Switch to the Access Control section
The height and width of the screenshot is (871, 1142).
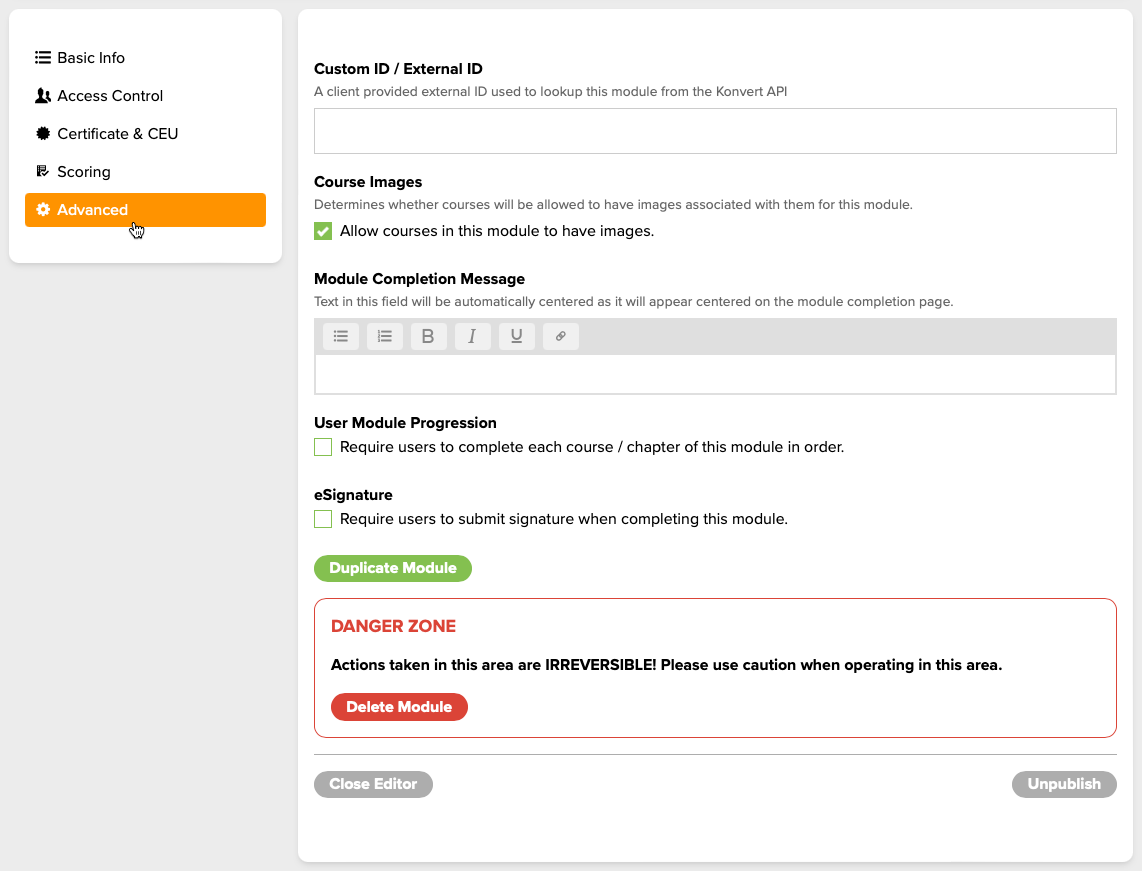tap(110, 95)
